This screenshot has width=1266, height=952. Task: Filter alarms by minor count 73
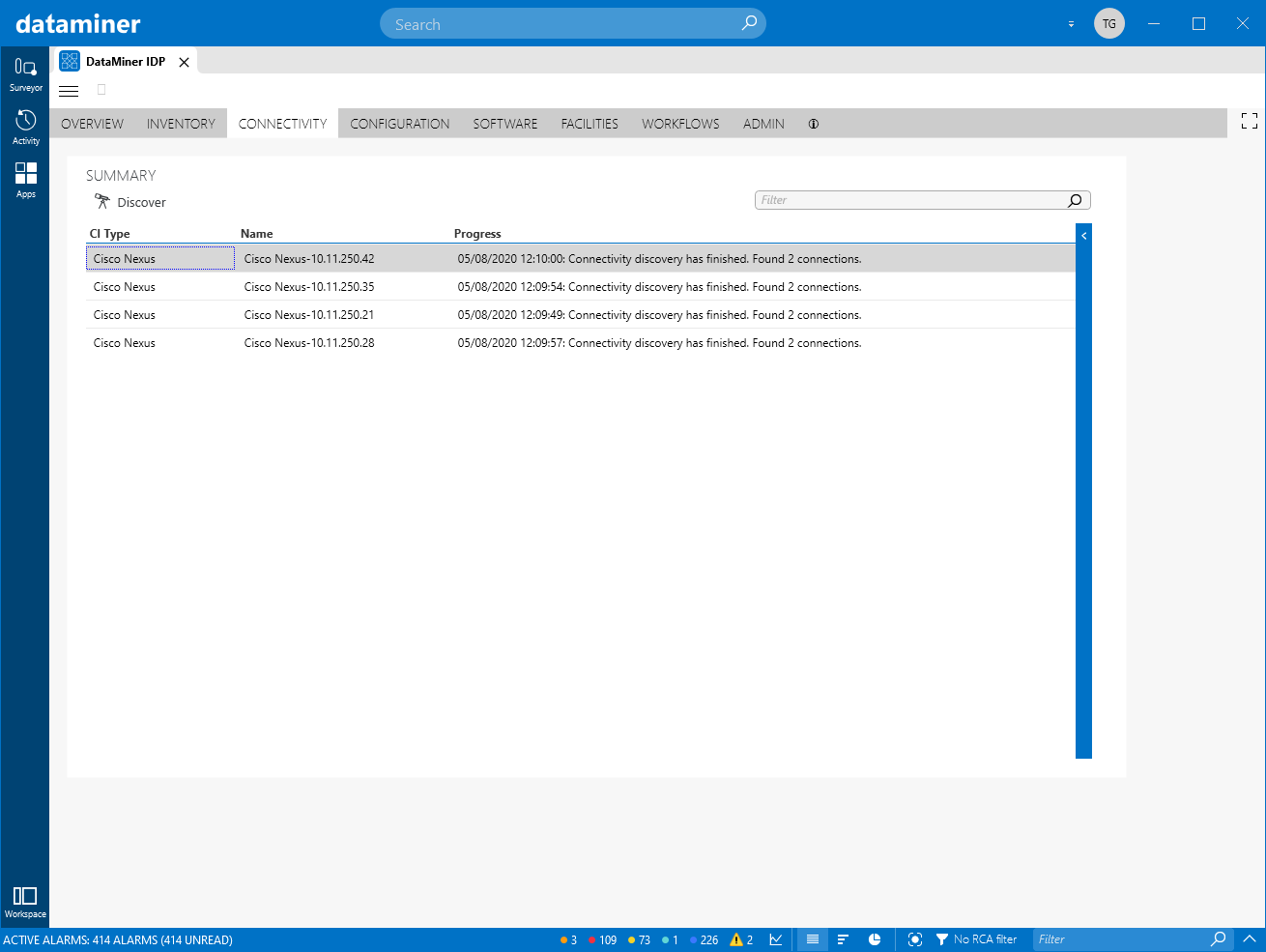pyautogui.click(x=639, y=939)
